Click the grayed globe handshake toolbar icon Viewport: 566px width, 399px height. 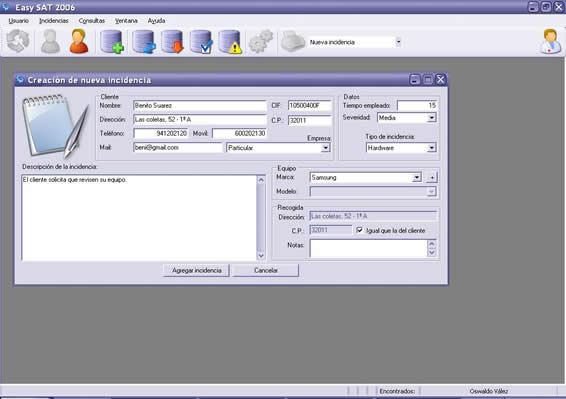[x=18, y=41]
